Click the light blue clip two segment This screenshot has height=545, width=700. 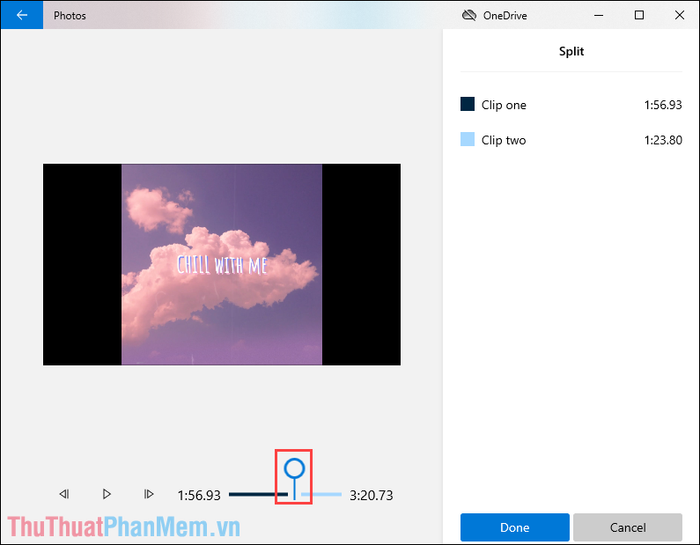tap(321, 494)
